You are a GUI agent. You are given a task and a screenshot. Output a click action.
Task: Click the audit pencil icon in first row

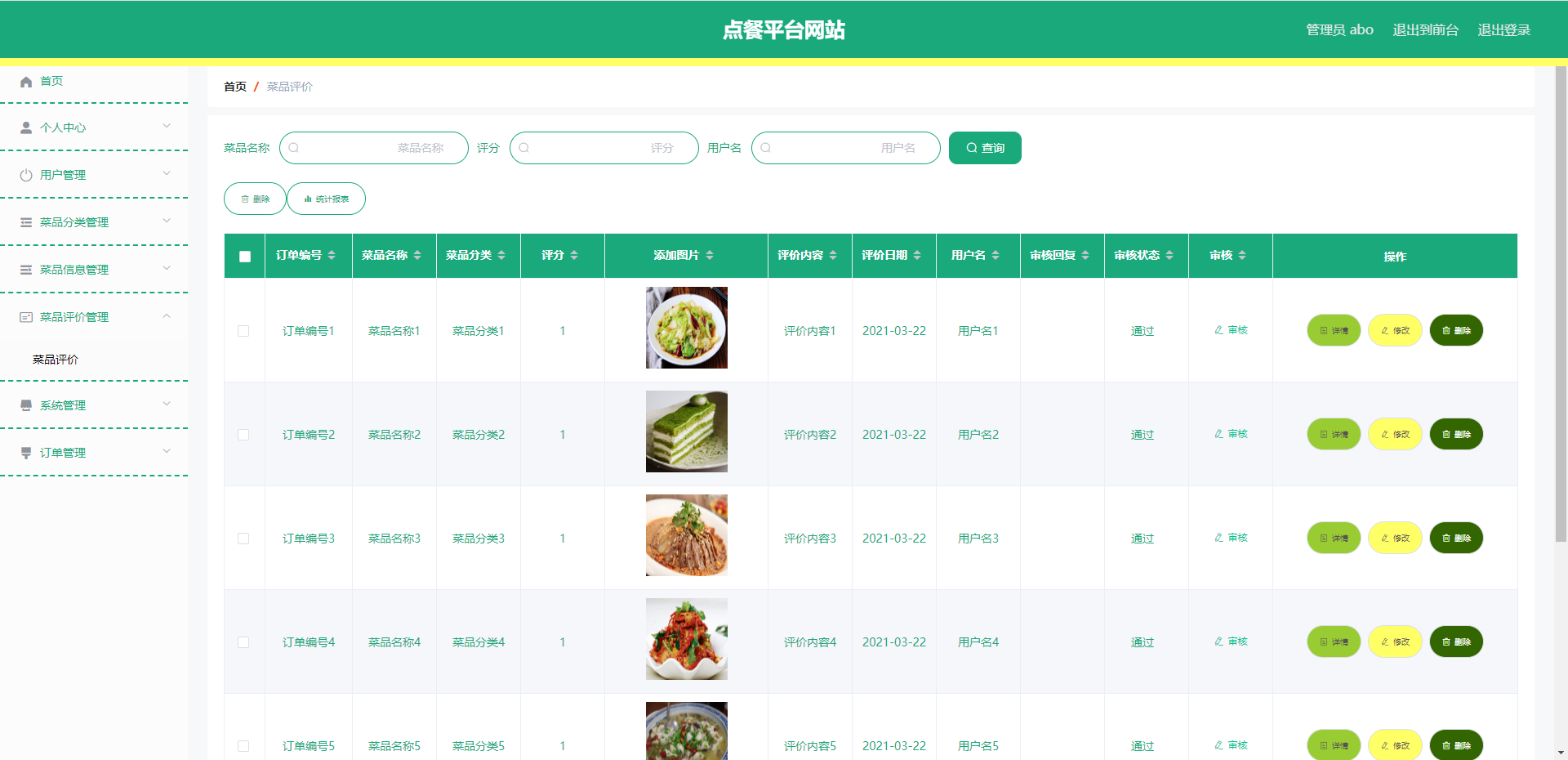1218,331
